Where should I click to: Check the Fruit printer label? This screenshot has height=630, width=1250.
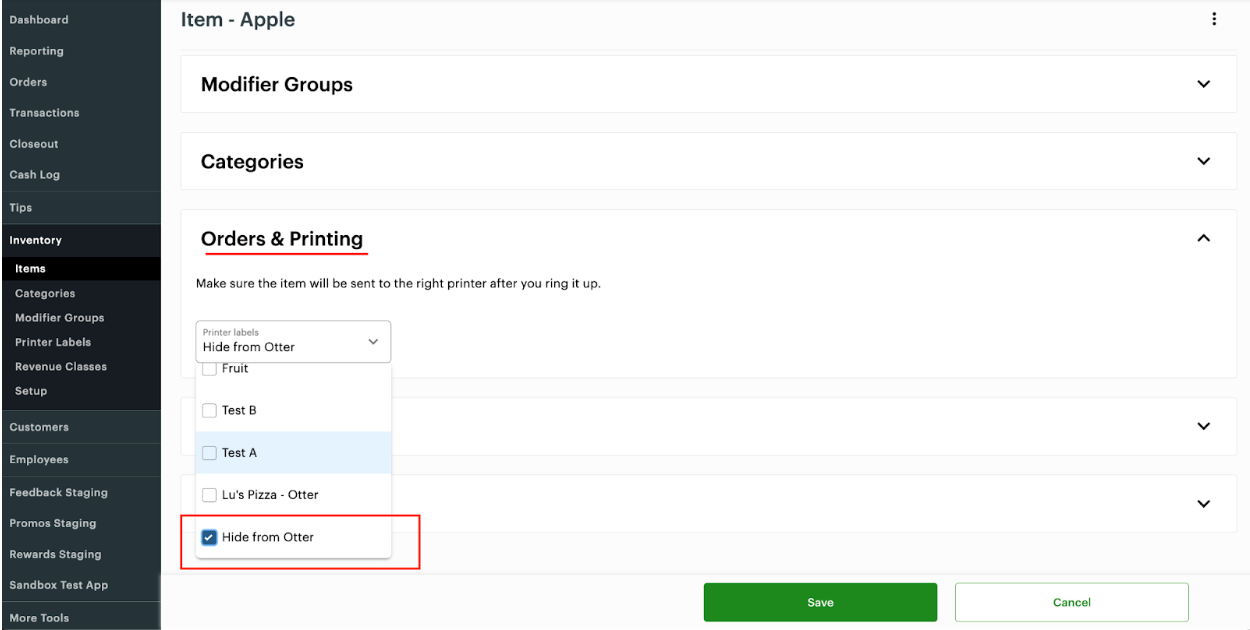click(209, 368)
